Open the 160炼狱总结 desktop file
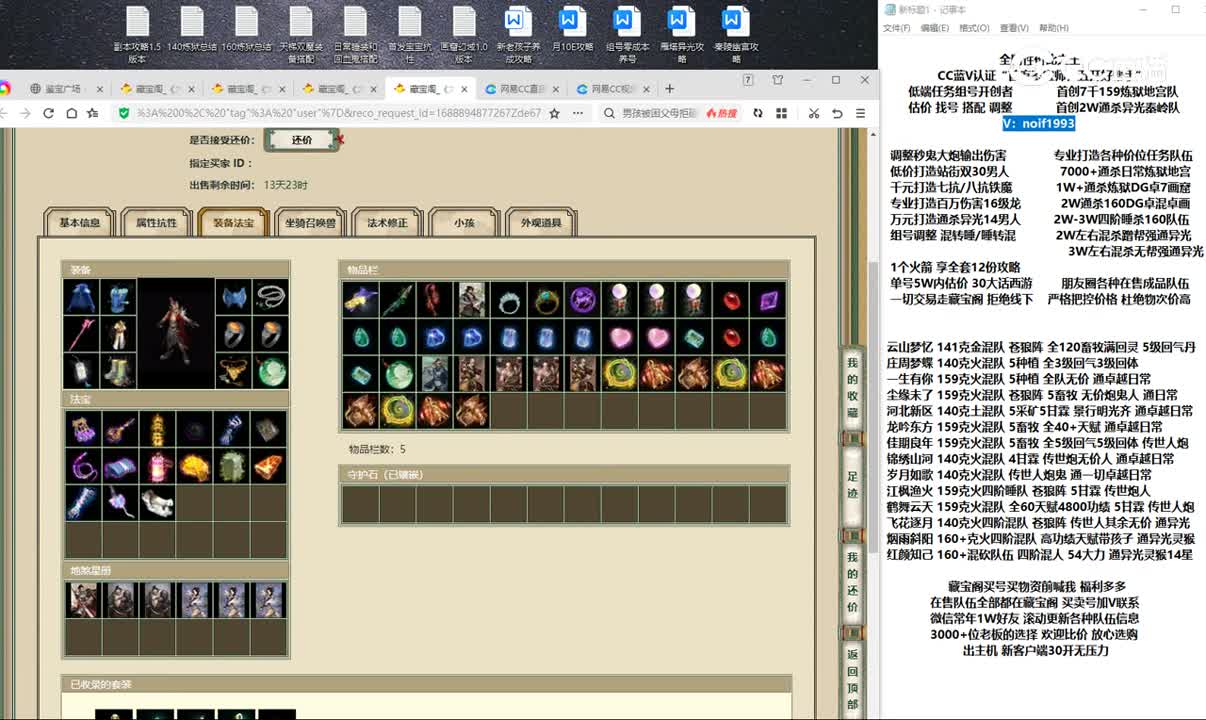This screenshot has width=1206, height=720. pyautogui.click(x=246, y=29)
